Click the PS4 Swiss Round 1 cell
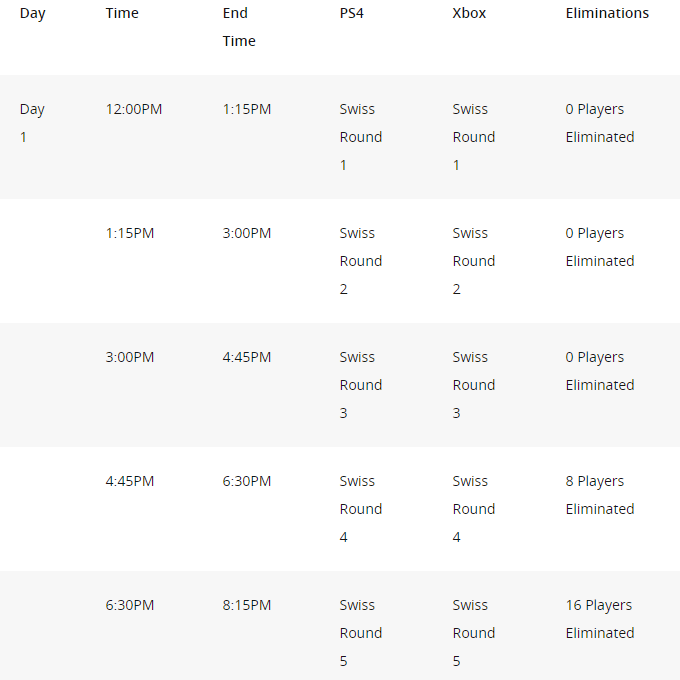Image resolution: width=680 pixels, height=680 pixels. point(360,137)
